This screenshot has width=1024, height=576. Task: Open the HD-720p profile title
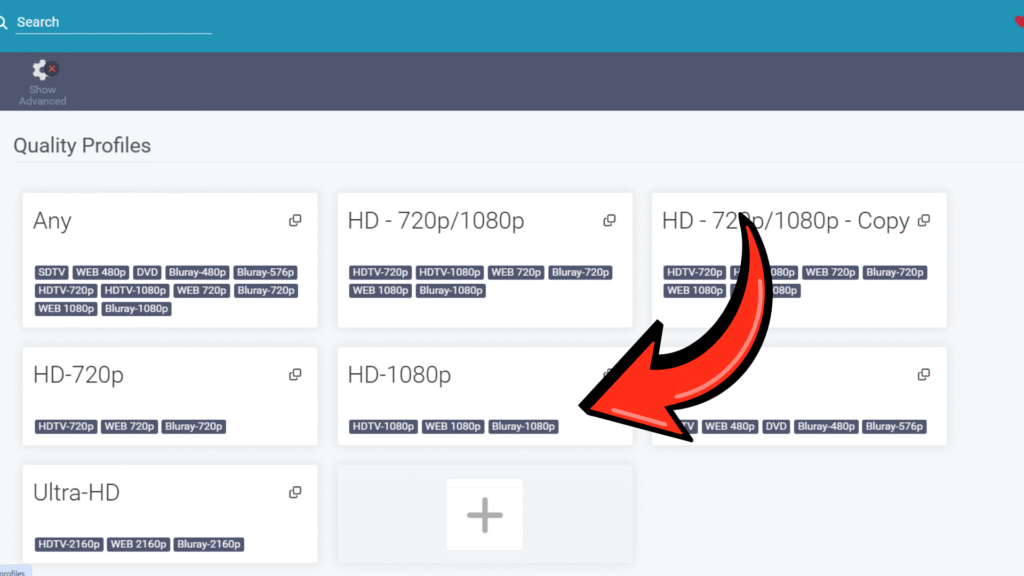coord(78,375)
